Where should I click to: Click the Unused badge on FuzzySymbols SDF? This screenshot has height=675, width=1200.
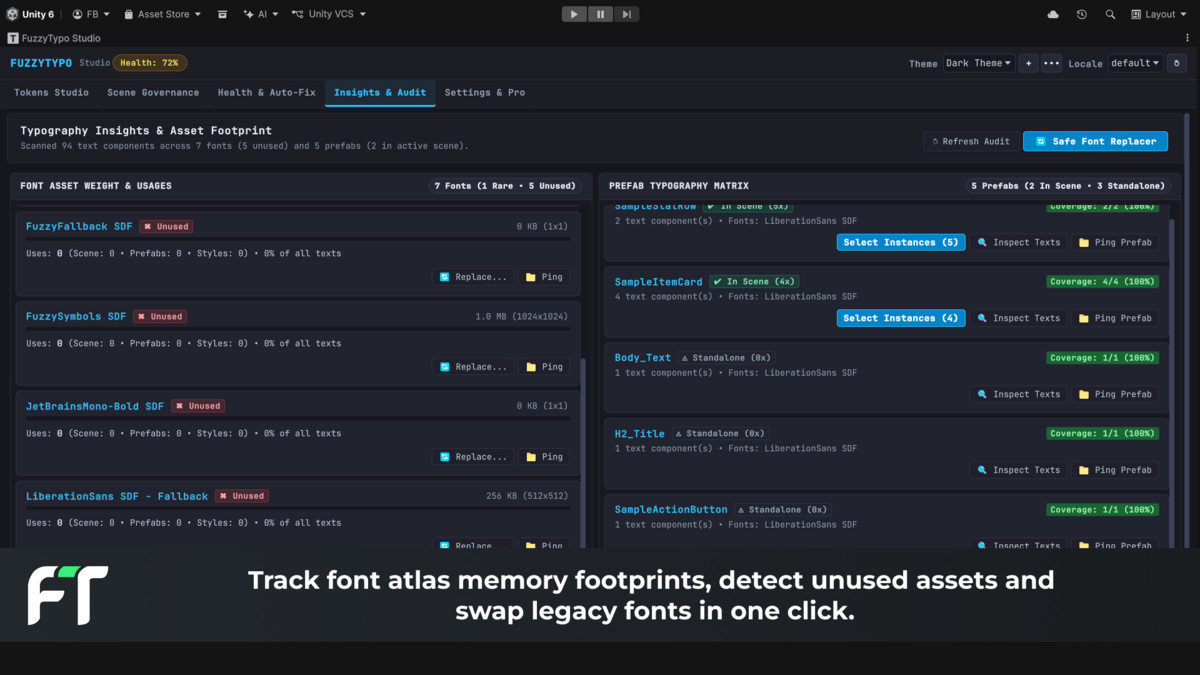point(160,316)
